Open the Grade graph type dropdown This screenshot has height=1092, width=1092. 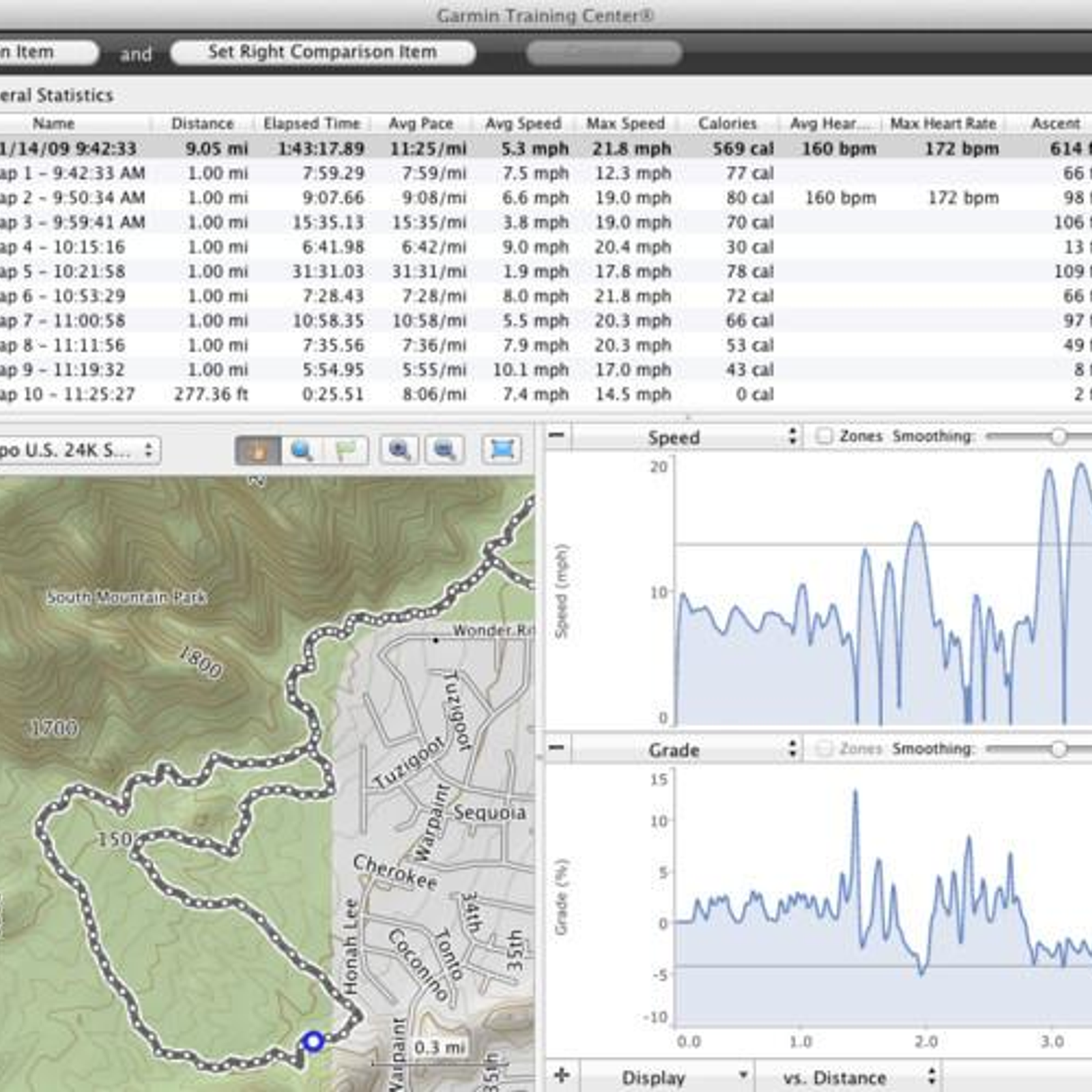click(x=686, y=750)
